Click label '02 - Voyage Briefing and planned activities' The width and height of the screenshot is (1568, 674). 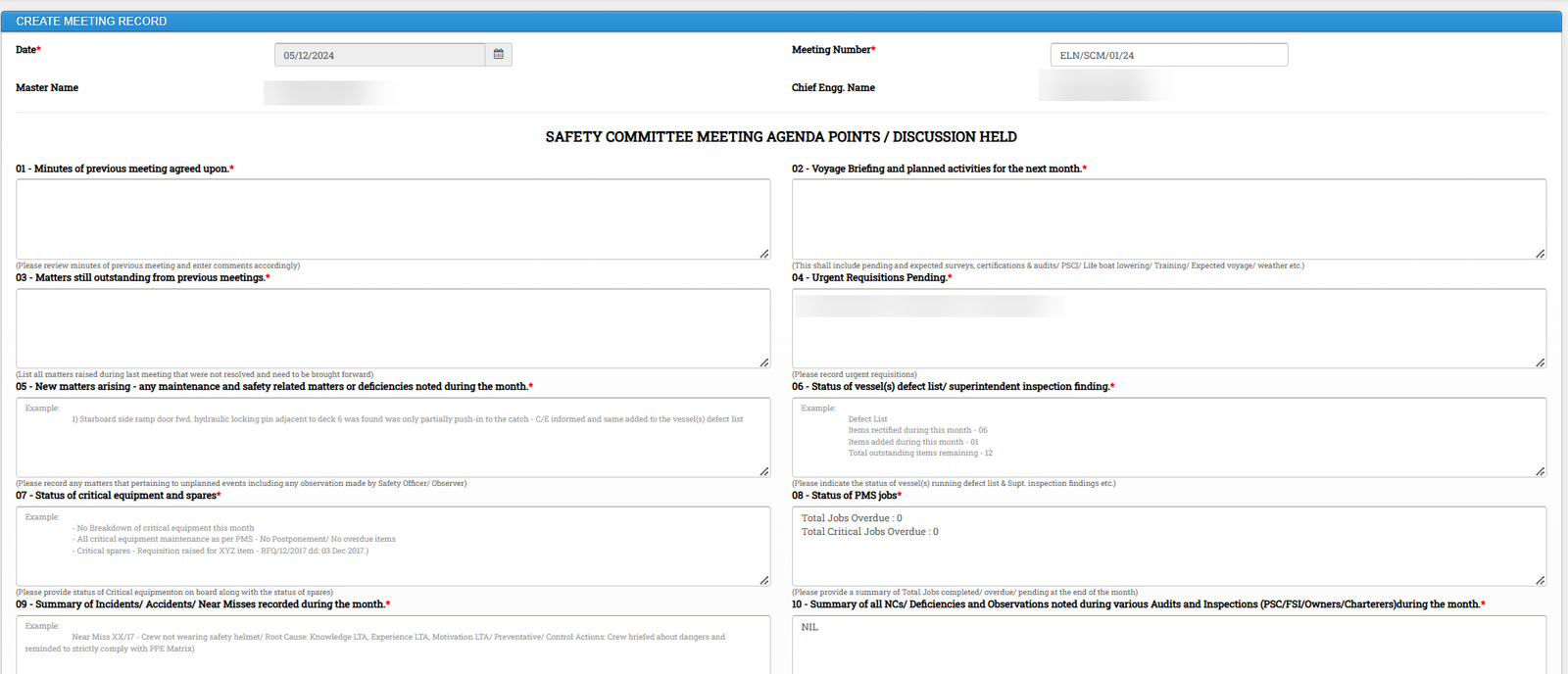939,168
